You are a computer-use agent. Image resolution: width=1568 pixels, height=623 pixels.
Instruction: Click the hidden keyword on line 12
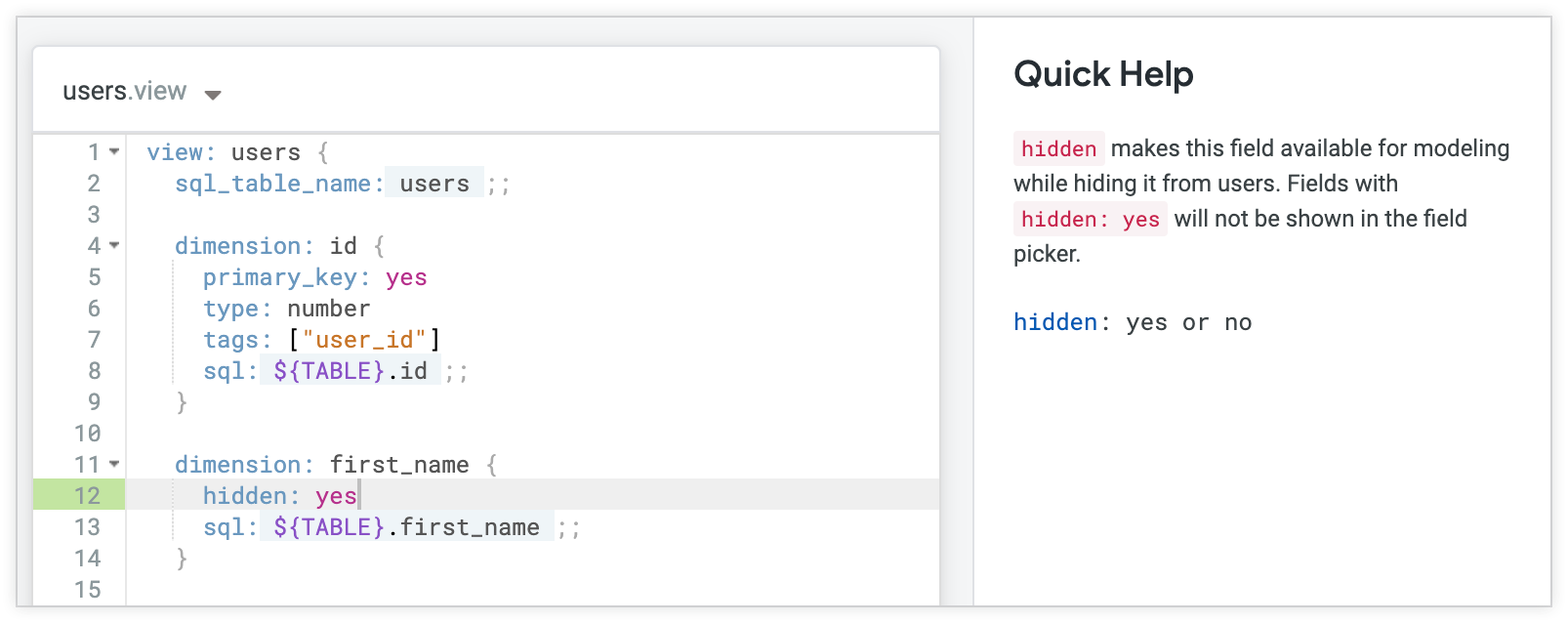(x=244, y=496)
